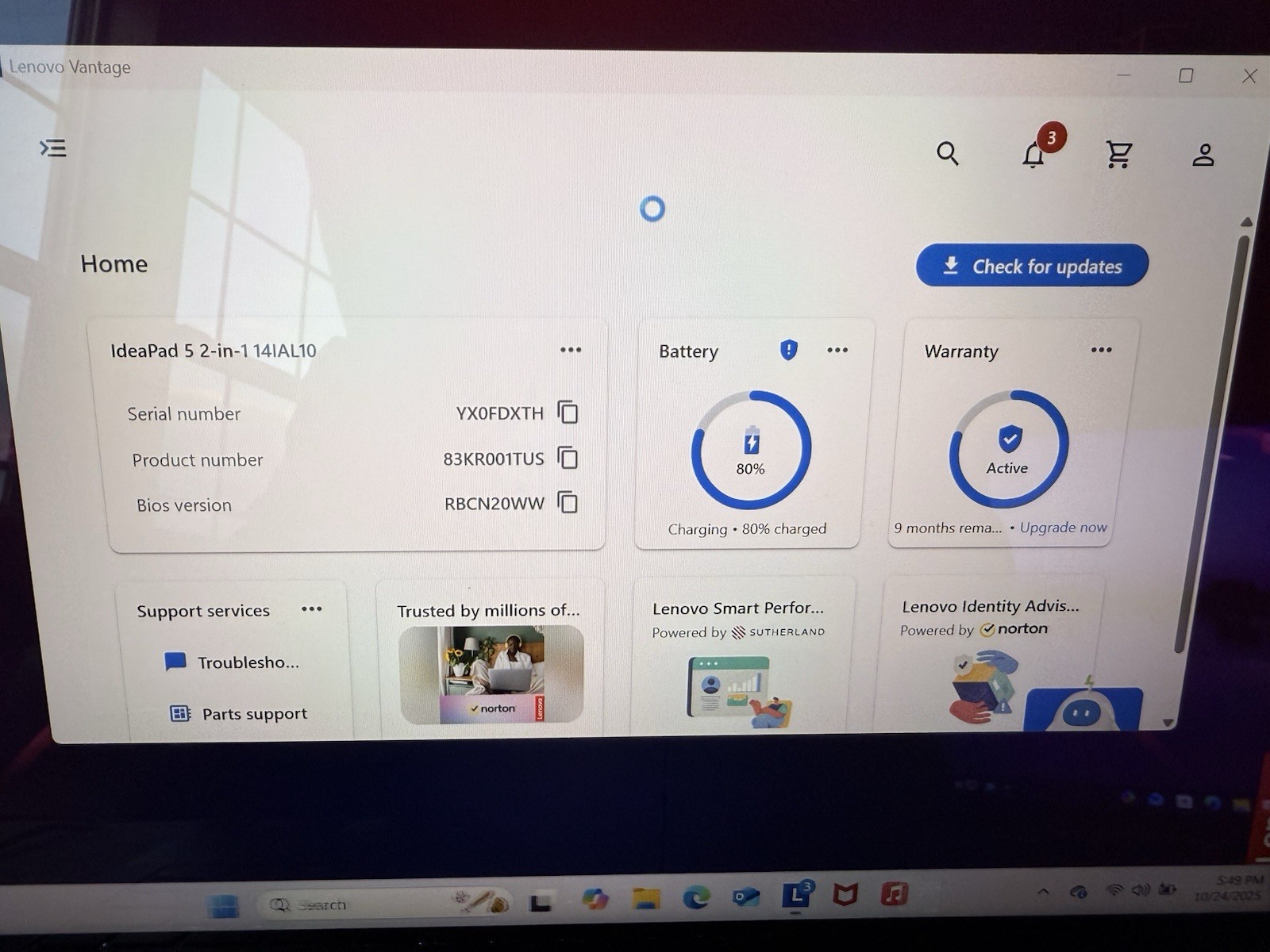Click the Bios version label
The width and height of the screenshot is (1270, 952).
coord(184,505)
